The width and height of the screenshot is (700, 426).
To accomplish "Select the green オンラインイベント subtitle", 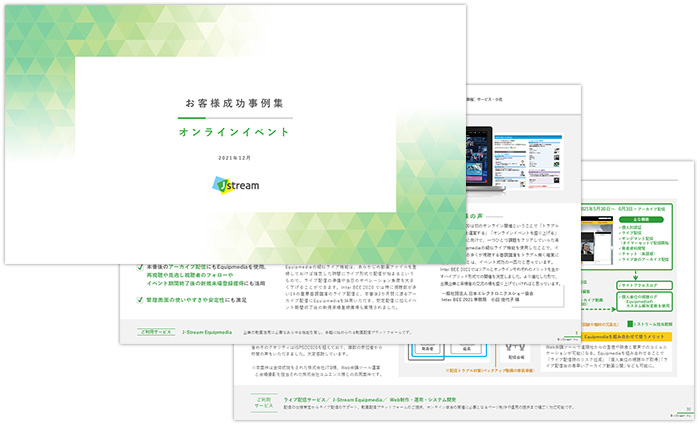I will pos(234,132).
